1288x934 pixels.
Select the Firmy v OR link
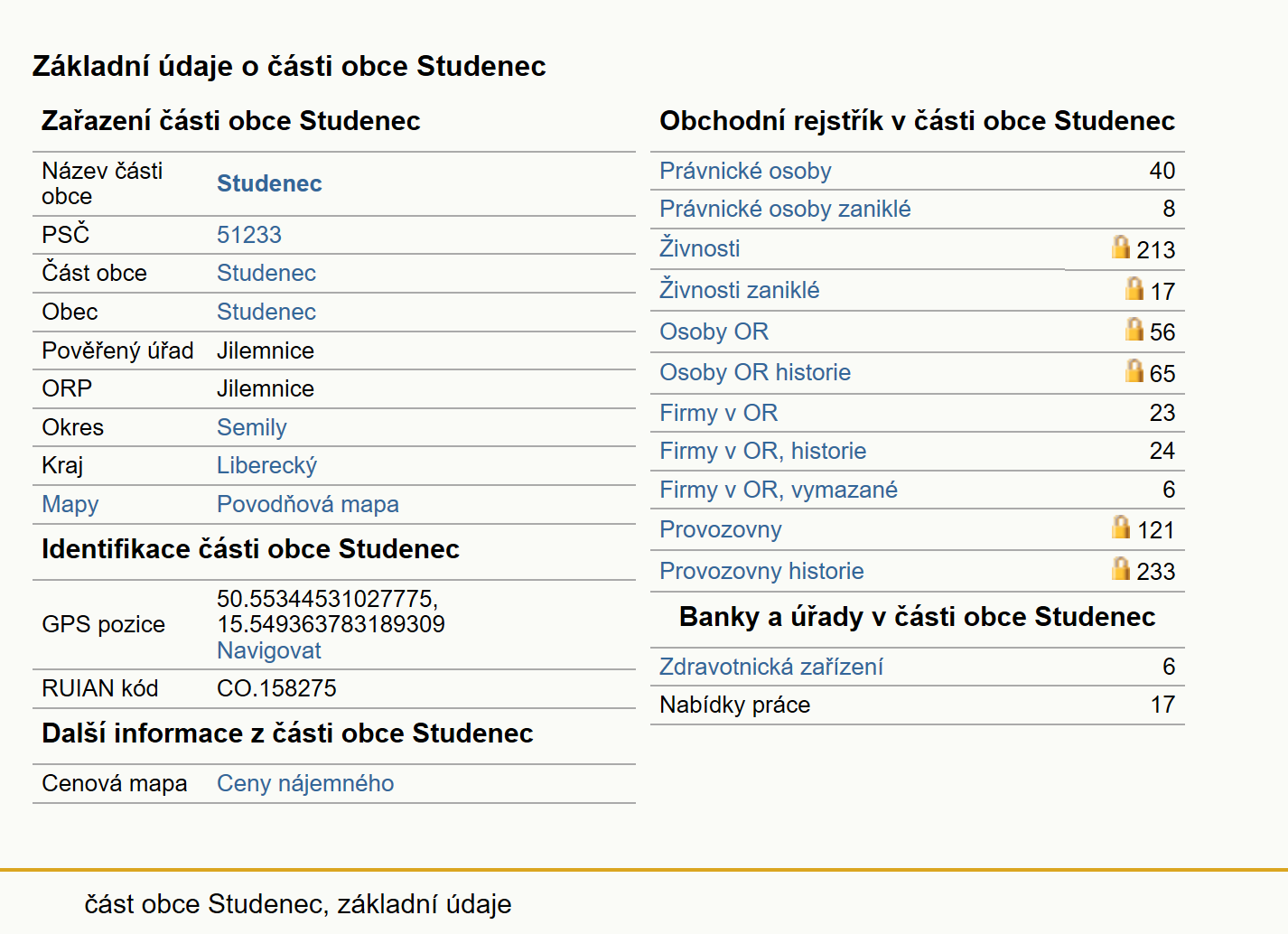[x=719, y=413]
